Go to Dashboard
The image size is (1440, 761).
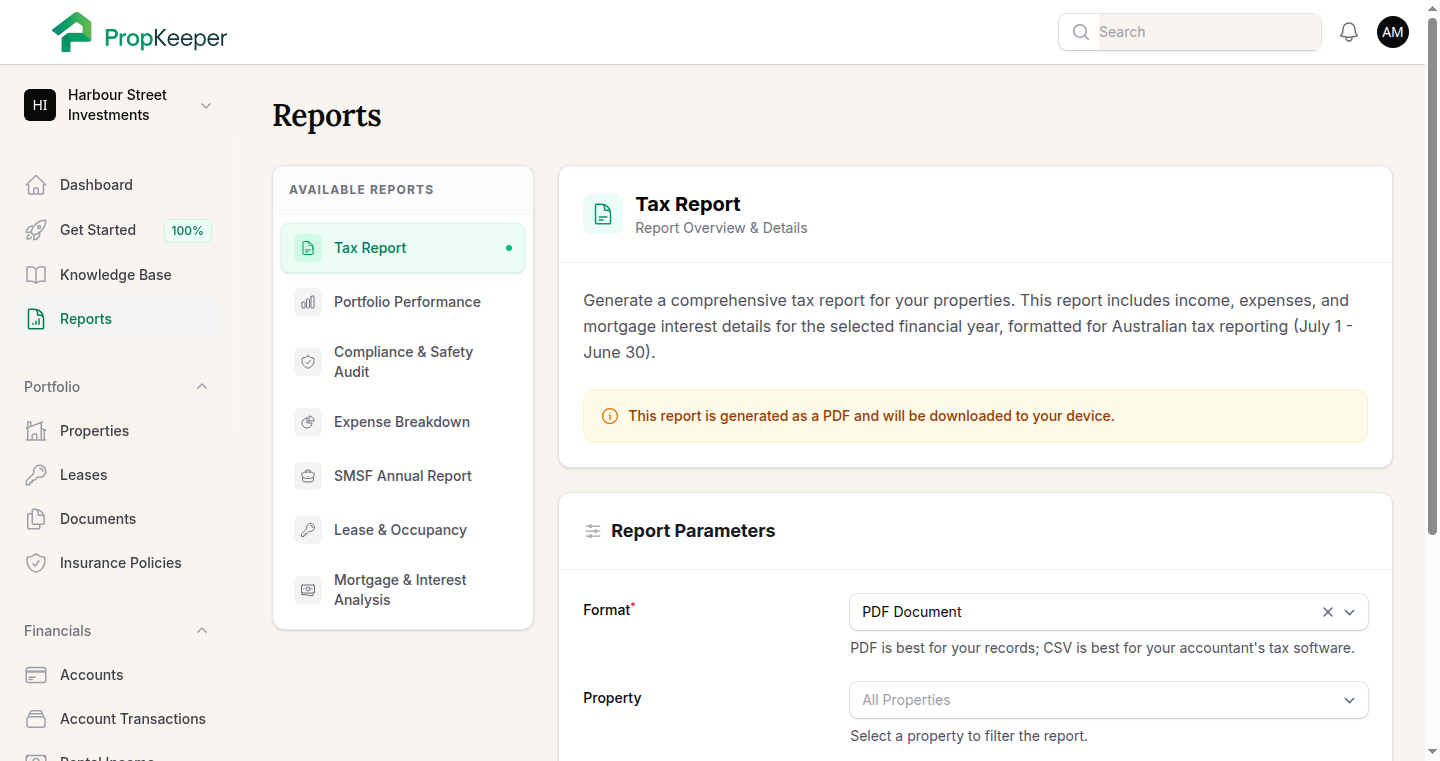tap(118, 185)
